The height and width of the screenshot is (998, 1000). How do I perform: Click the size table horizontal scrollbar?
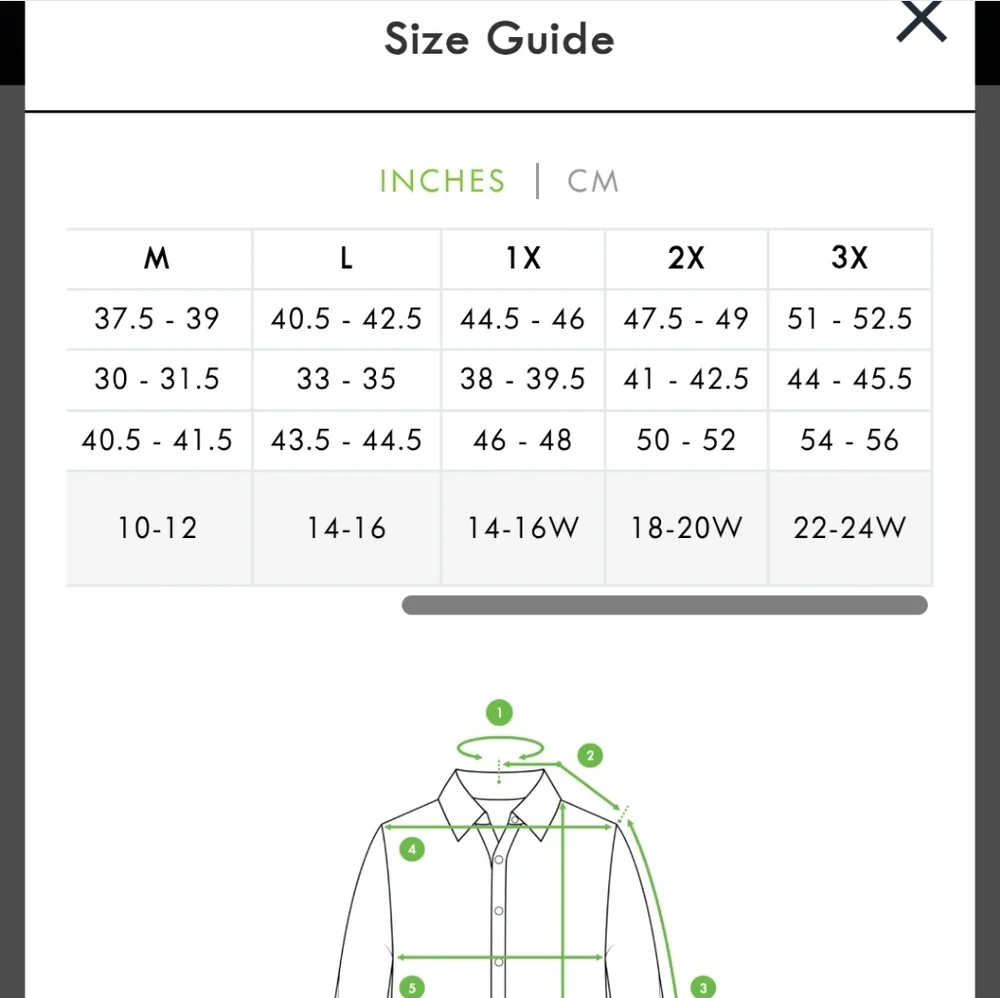point(664,605)
